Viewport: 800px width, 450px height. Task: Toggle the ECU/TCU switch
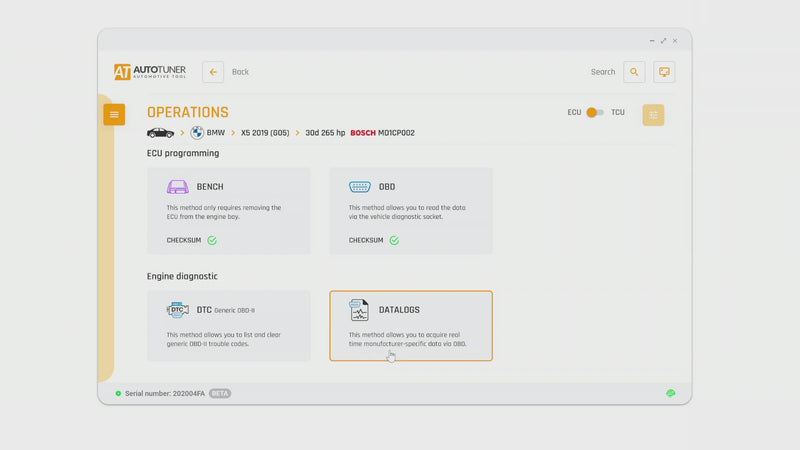pos(595,113)
